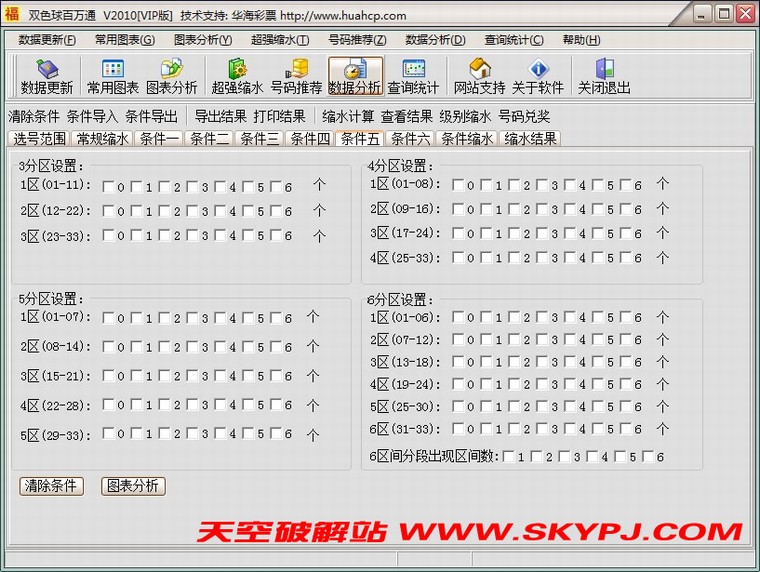Click the 清除条件 button at bottom
Screen dimensions: 760x572
[x=52, y=486]
